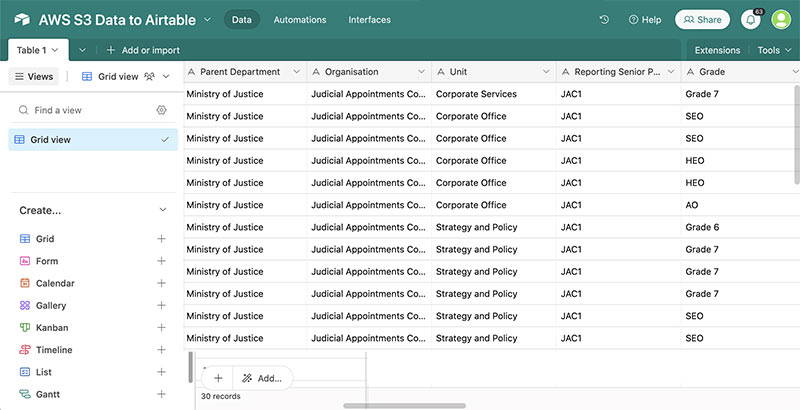
Task: Open the base history clock icon
Action: coord(604,20)
